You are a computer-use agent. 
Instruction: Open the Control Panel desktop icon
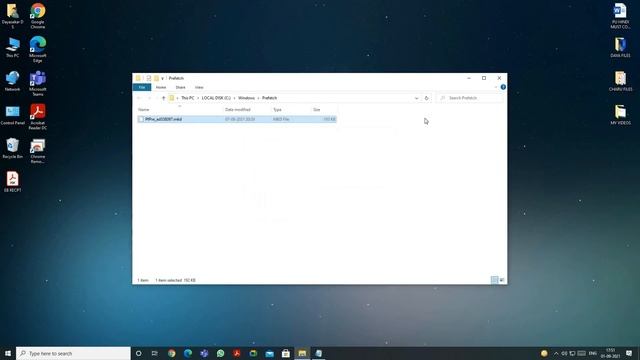(x=12, y=115)
